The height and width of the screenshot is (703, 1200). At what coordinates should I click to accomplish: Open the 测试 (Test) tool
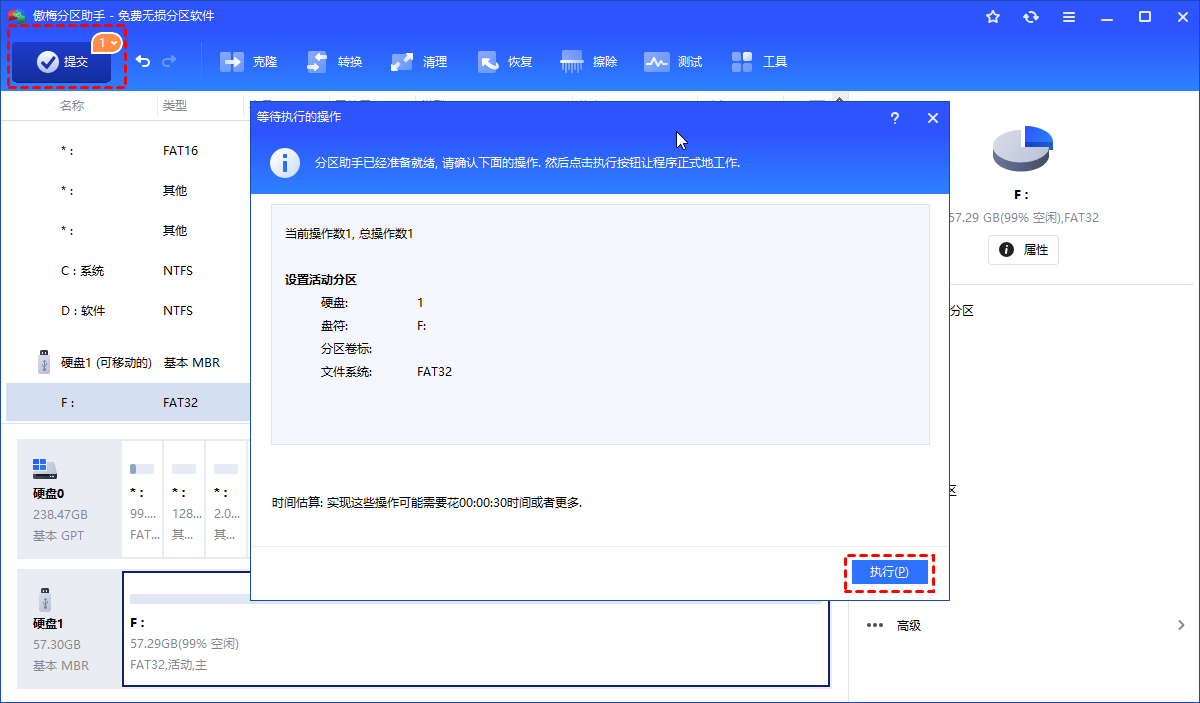[674, 62]
